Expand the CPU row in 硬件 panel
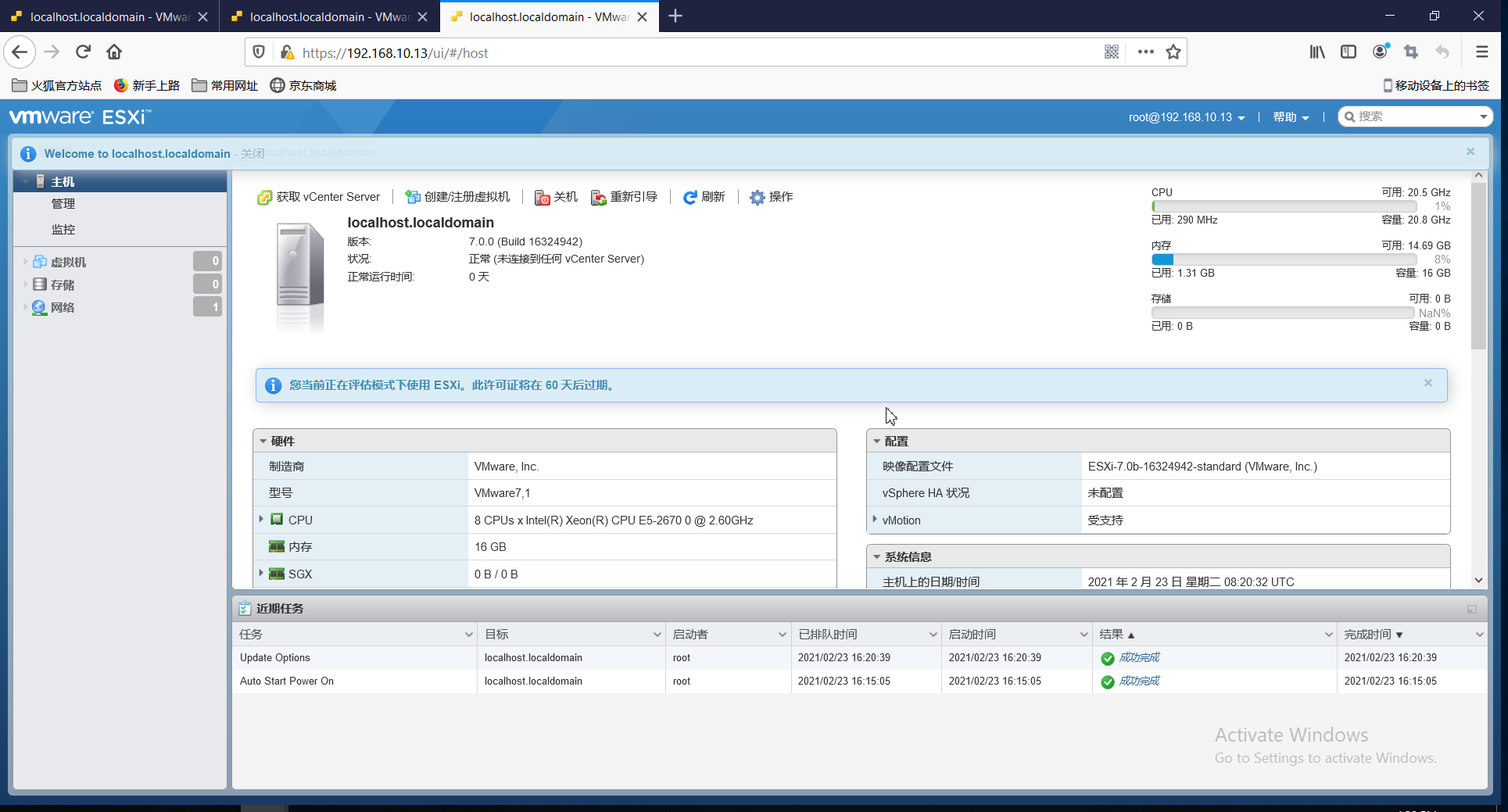 (263, 519)
